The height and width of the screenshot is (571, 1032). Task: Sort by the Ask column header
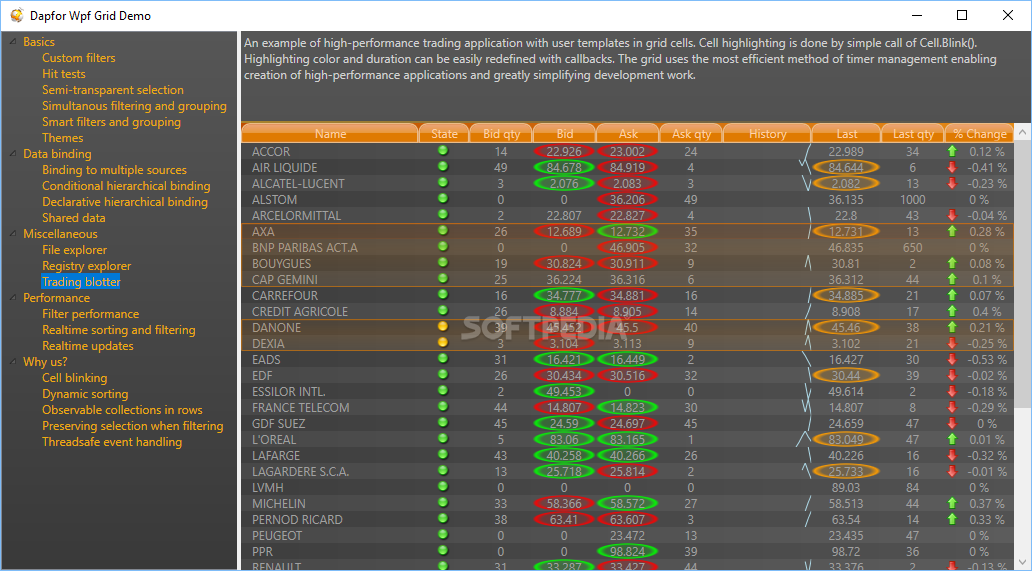tap(628, 134)
